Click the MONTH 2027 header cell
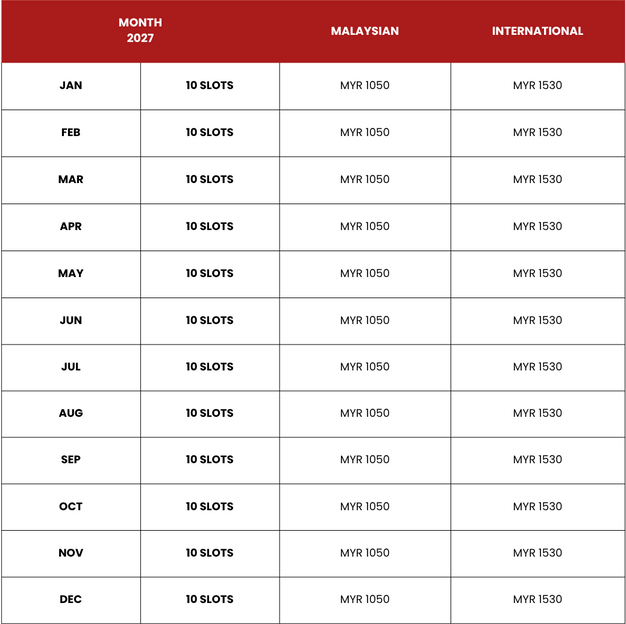 (140, 30)
